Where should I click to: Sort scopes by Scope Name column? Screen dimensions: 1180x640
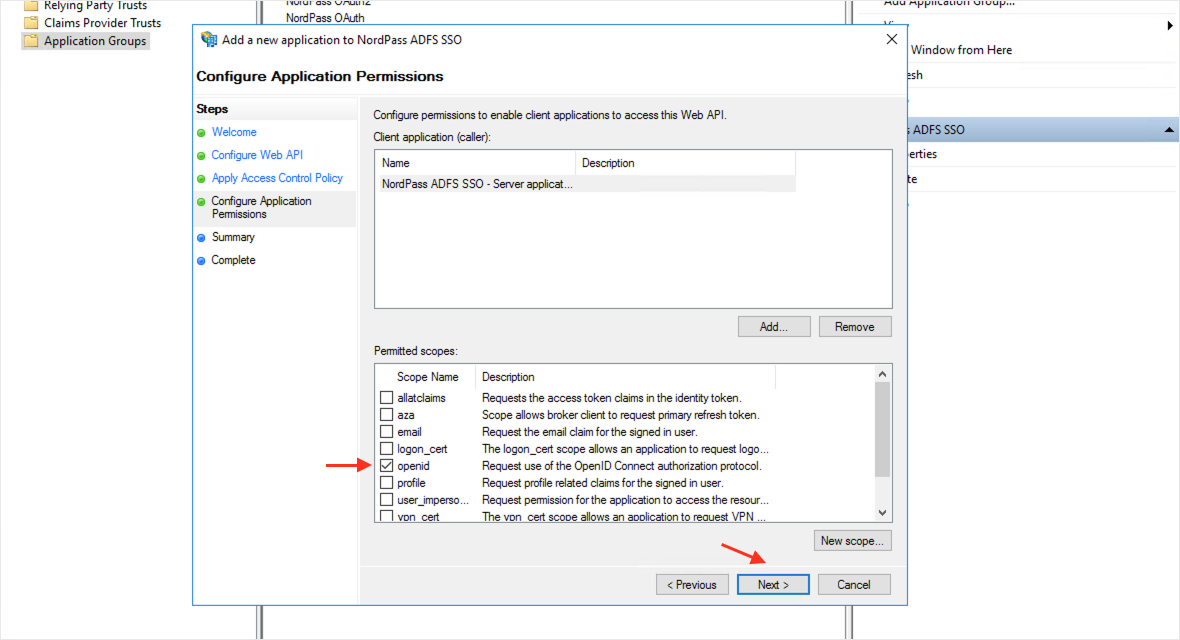click(x=427, y=376)
